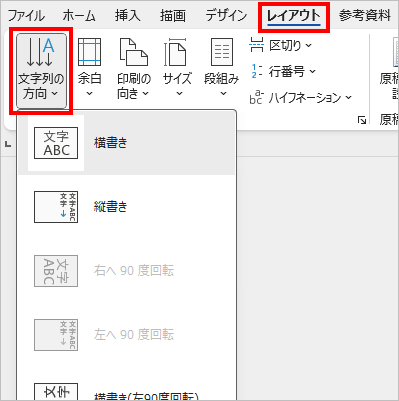Expand the 段組み dropdown arrow

coord(223,94)
